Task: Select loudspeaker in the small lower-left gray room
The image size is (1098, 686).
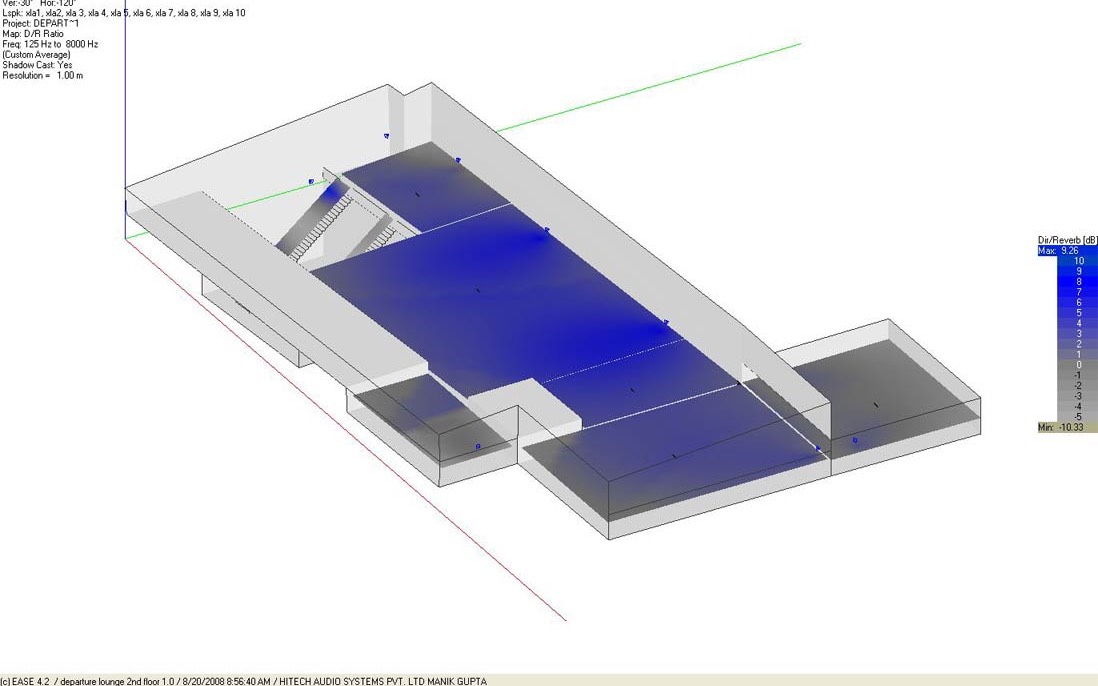Action: 478,446
